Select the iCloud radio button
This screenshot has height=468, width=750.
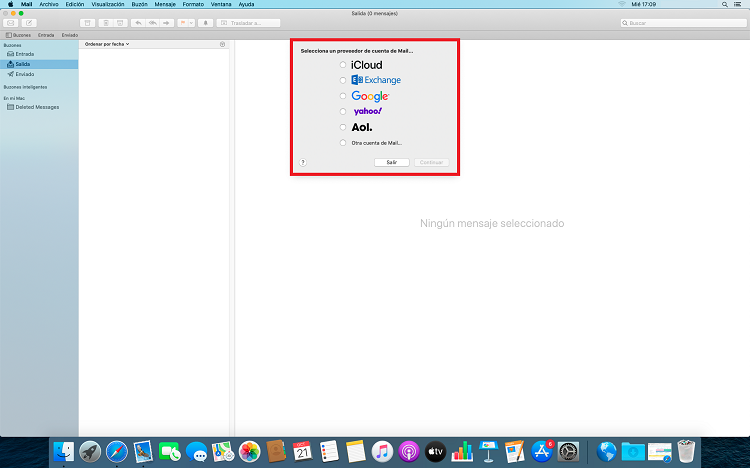point(342,65)
